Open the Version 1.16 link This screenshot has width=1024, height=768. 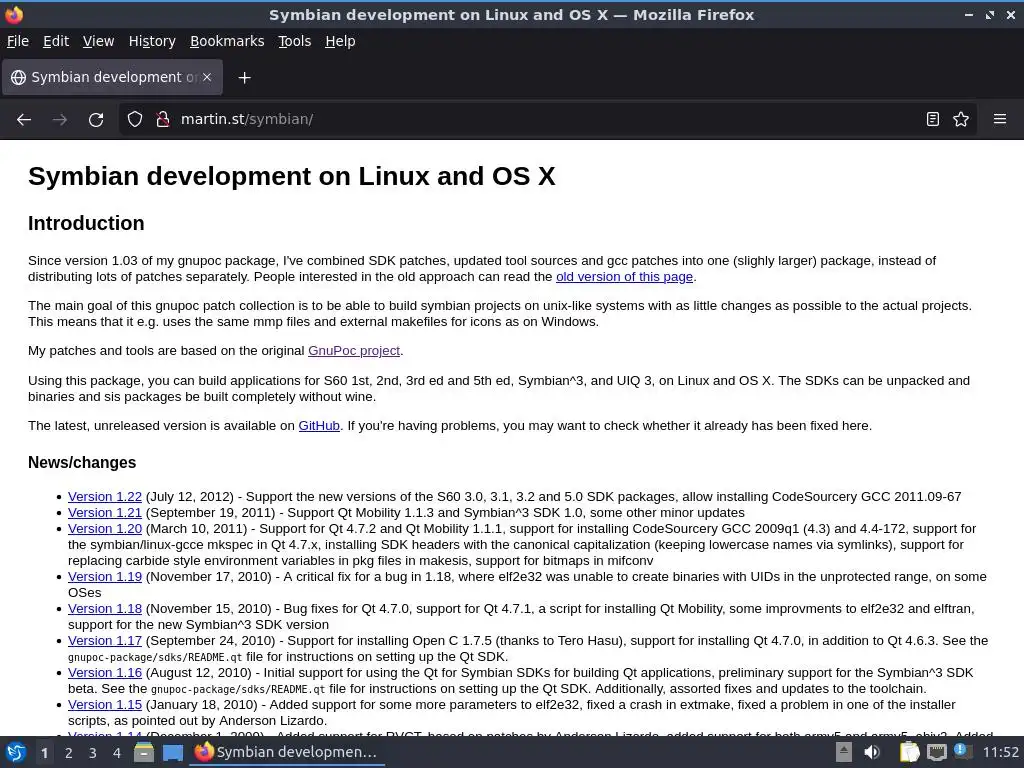pyautogui.click(x=104, y=673)
